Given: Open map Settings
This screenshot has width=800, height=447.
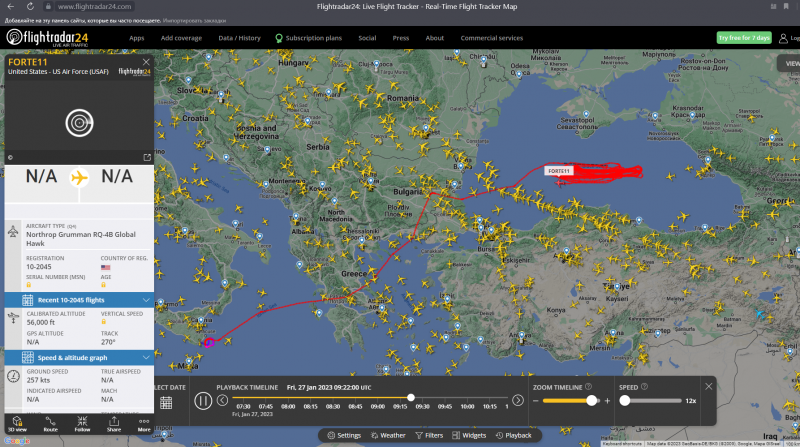Looking at the screenshot, I should click(x=344, y=435).
